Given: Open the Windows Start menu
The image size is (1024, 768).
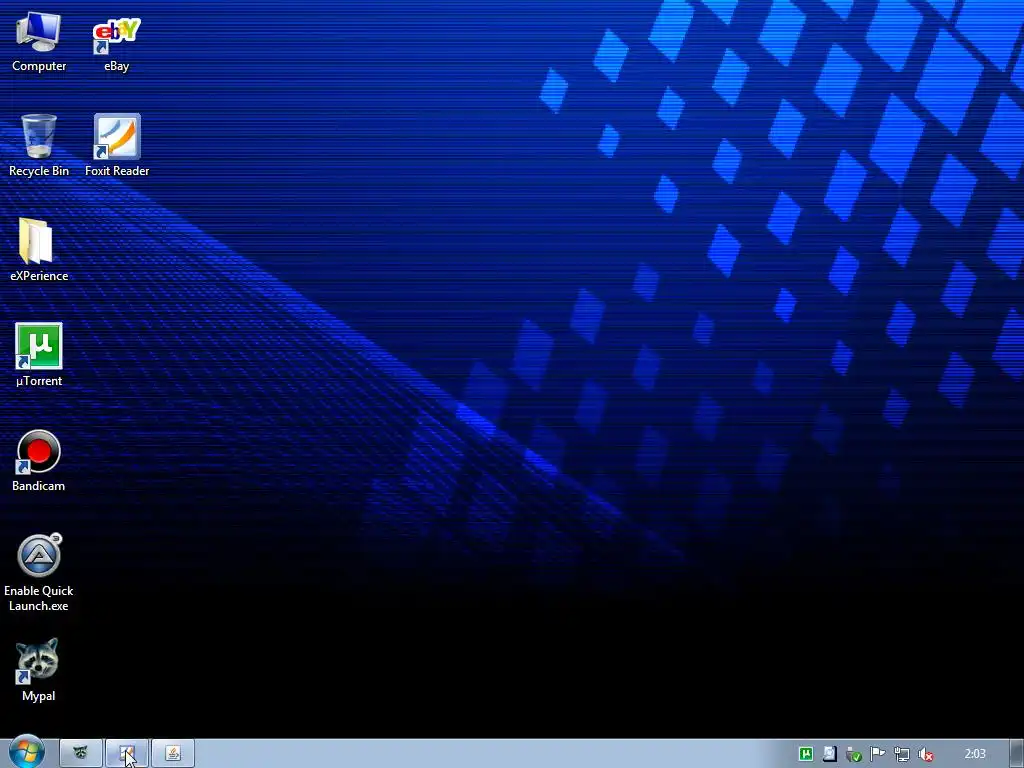Looking at the screenshot, I should click(x=26, y=752).
